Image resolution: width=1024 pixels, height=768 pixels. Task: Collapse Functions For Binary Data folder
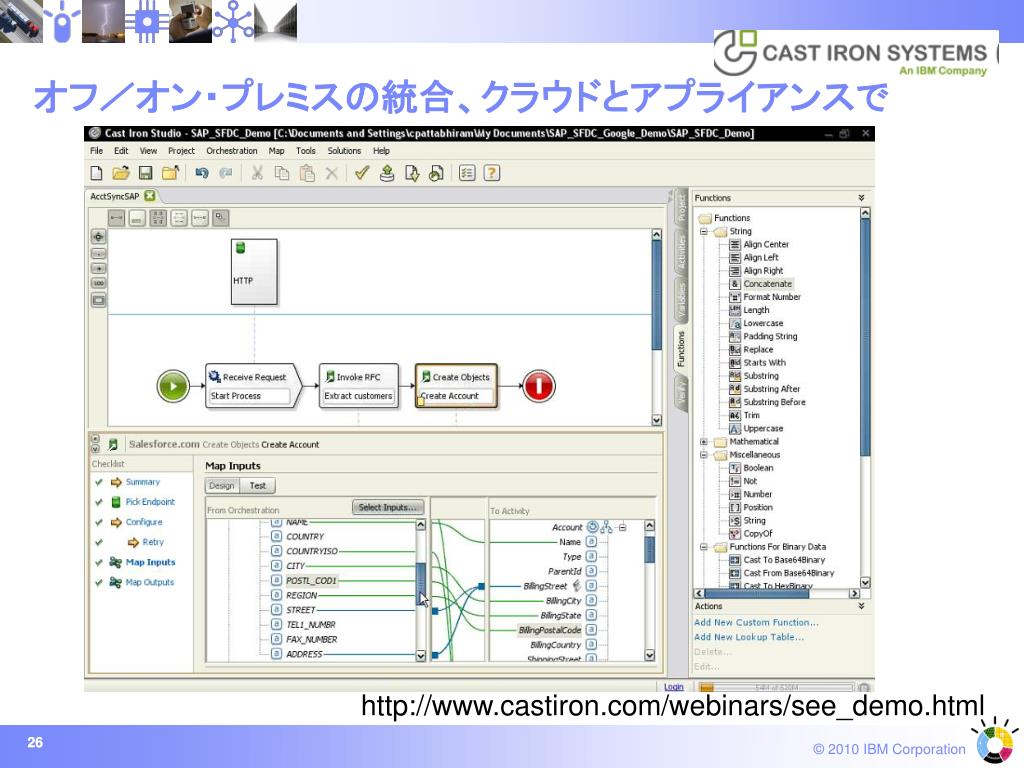pyautogui.click(x=704, y=547)
